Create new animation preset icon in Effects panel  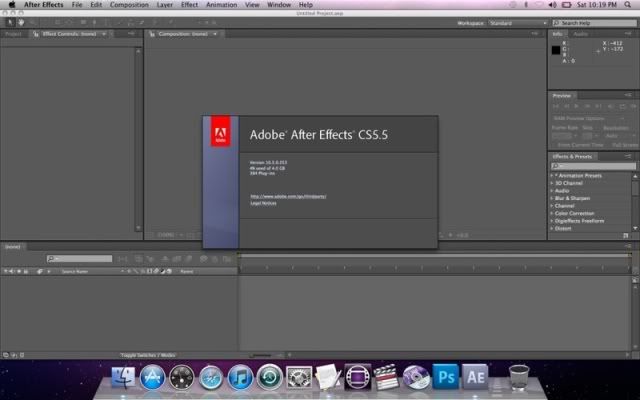pyautogui.click(x=626, y=236)
